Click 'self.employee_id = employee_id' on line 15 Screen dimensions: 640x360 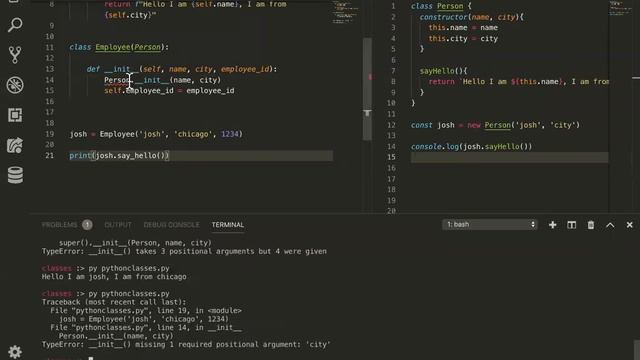(x=169, y=91)
